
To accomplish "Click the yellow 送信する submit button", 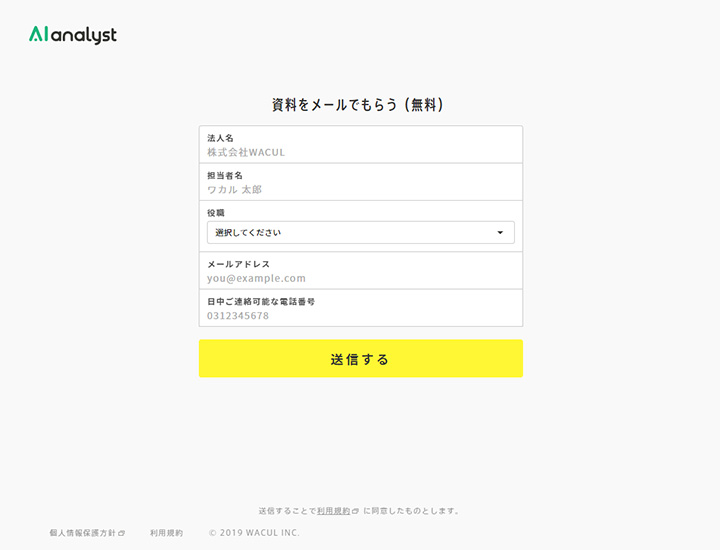I will tap(360, 358).
